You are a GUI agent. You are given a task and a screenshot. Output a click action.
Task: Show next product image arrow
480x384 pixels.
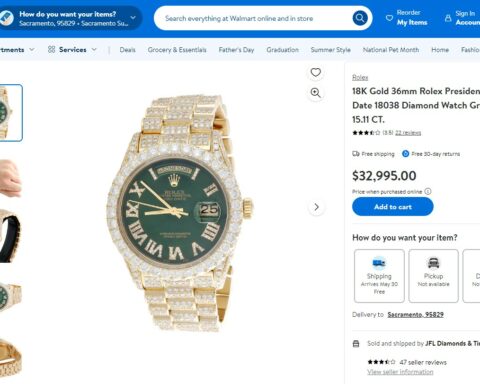click(x=316, y=207)
